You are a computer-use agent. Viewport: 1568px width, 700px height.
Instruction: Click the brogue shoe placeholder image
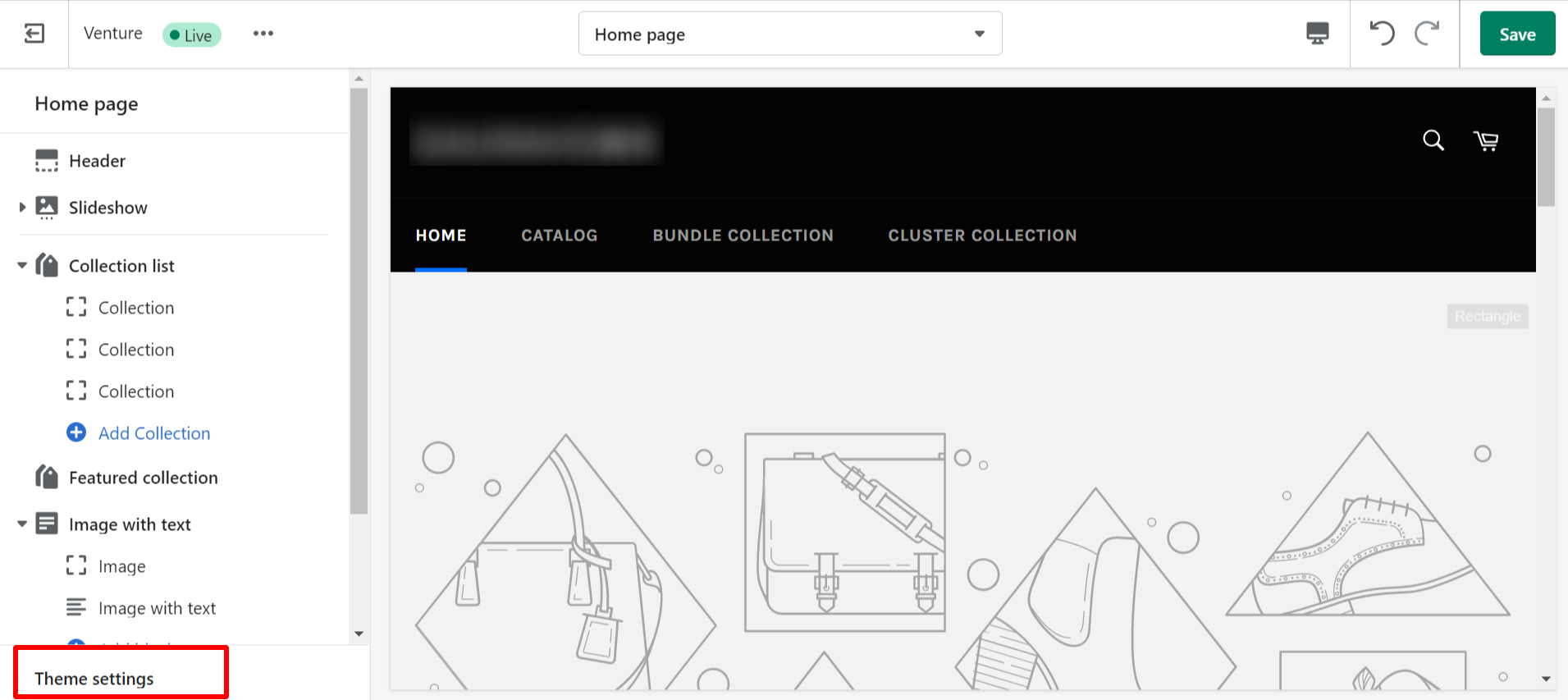pos(1368,524)
